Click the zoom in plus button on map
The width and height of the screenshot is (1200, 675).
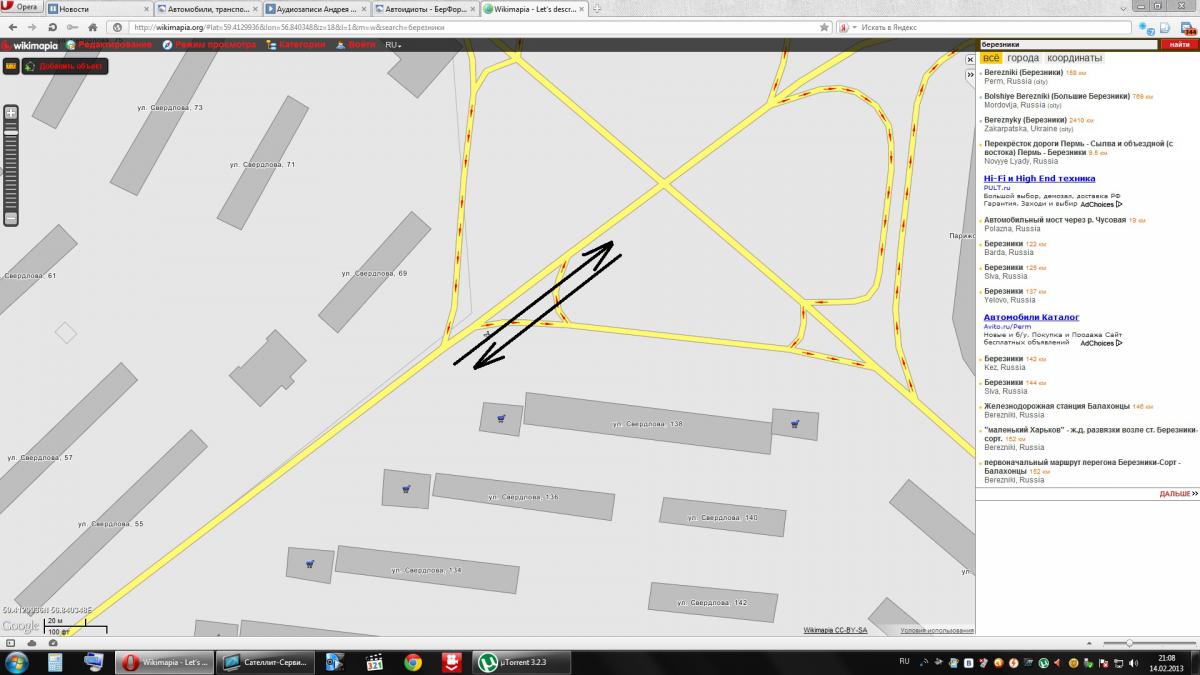coord(11,113)
